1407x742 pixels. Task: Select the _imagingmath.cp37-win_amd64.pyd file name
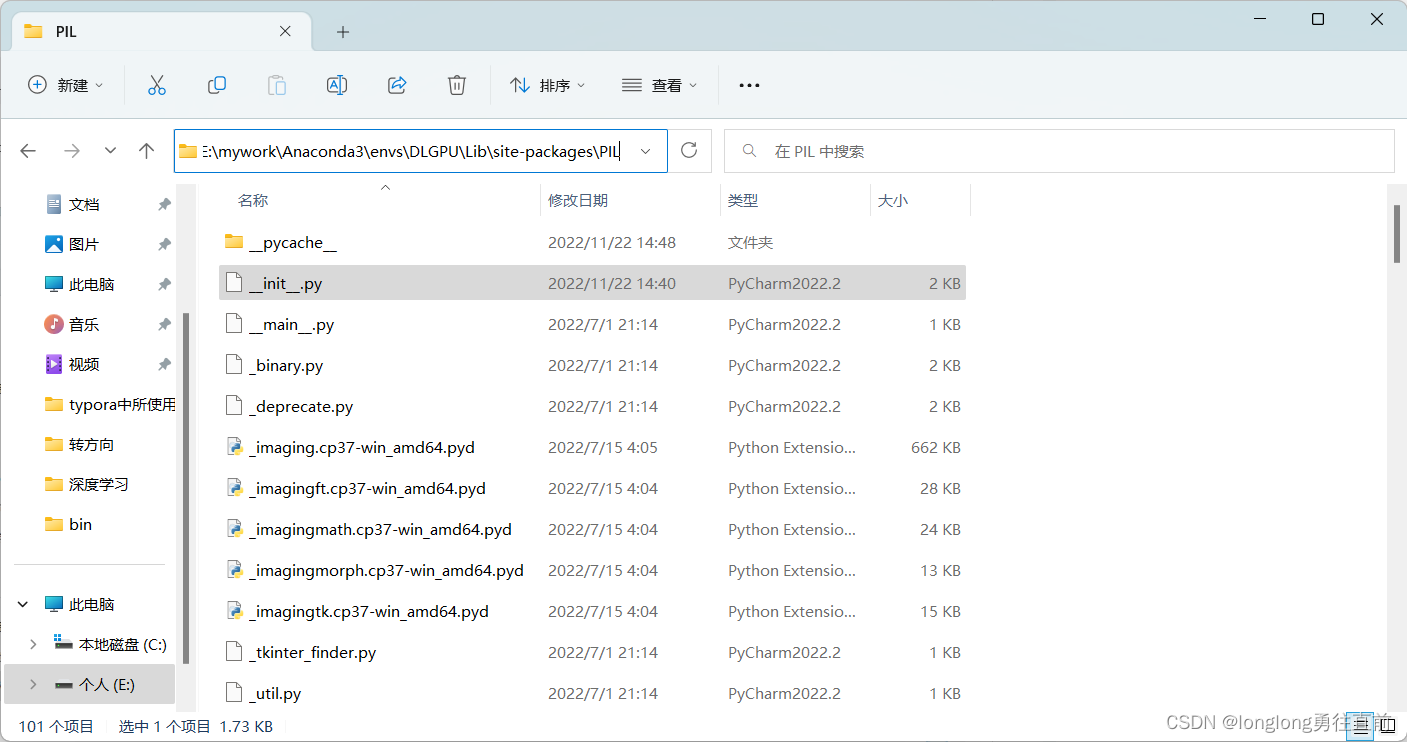pos(380,529)
